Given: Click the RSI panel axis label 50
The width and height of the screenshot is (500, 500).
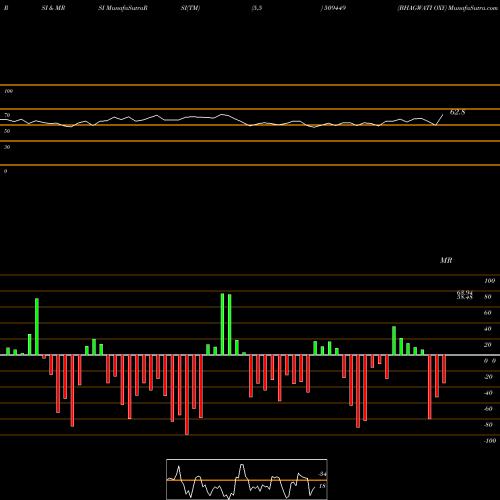Looking at the screenshot, I should [7, 131].
